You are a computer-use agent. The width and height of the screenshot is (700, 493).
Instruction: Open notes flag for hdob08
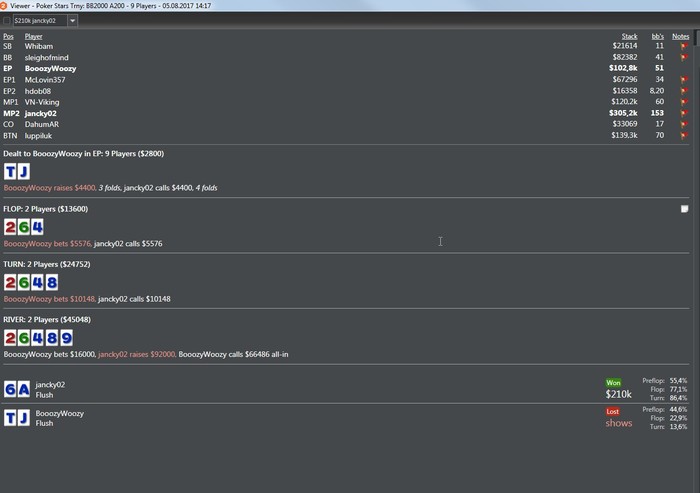683,91
